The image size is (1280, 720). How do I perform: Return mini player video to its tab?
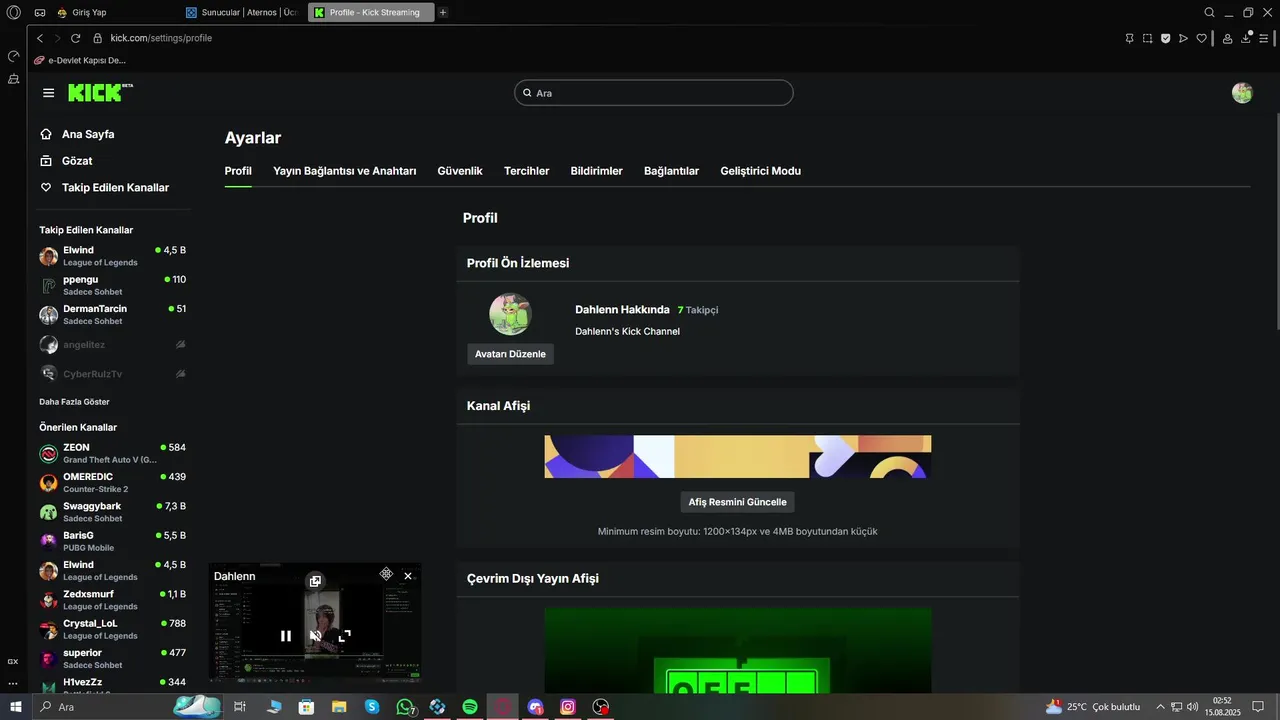coord(315,581)
